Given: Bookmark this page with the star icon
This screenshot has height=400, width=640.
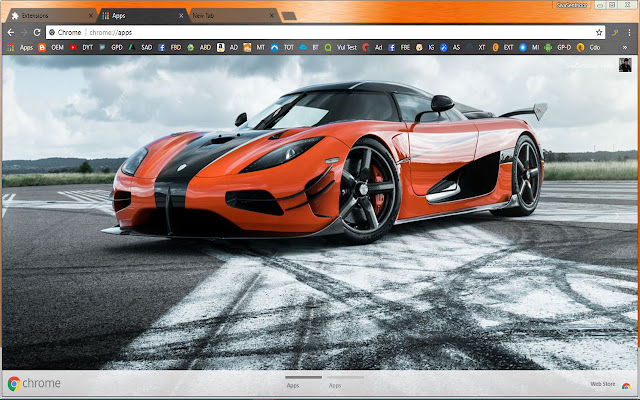Looking at the screenshot, I should (x=599, y=32).
